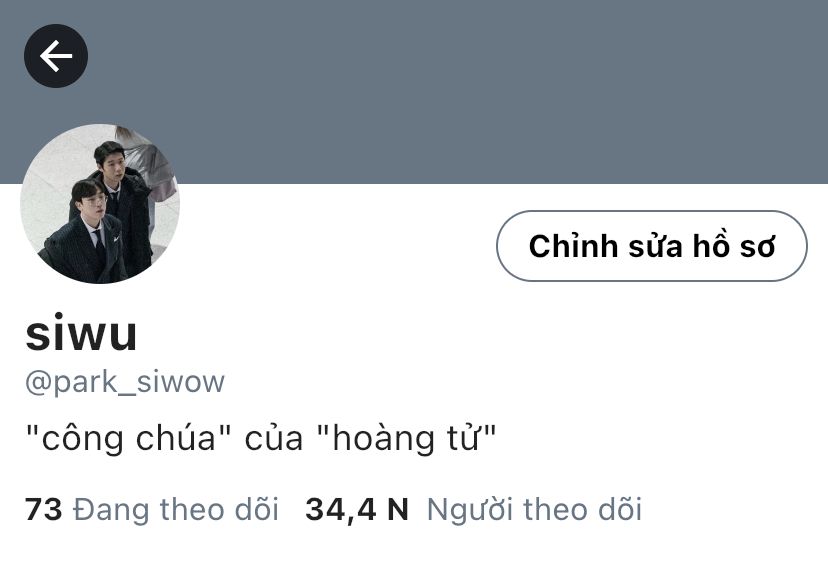This screenshot has height=563, width=828.
Task: Tap the "hồ sơ" text on edit button
Action: pyautogui.click(x=733, y=246)
